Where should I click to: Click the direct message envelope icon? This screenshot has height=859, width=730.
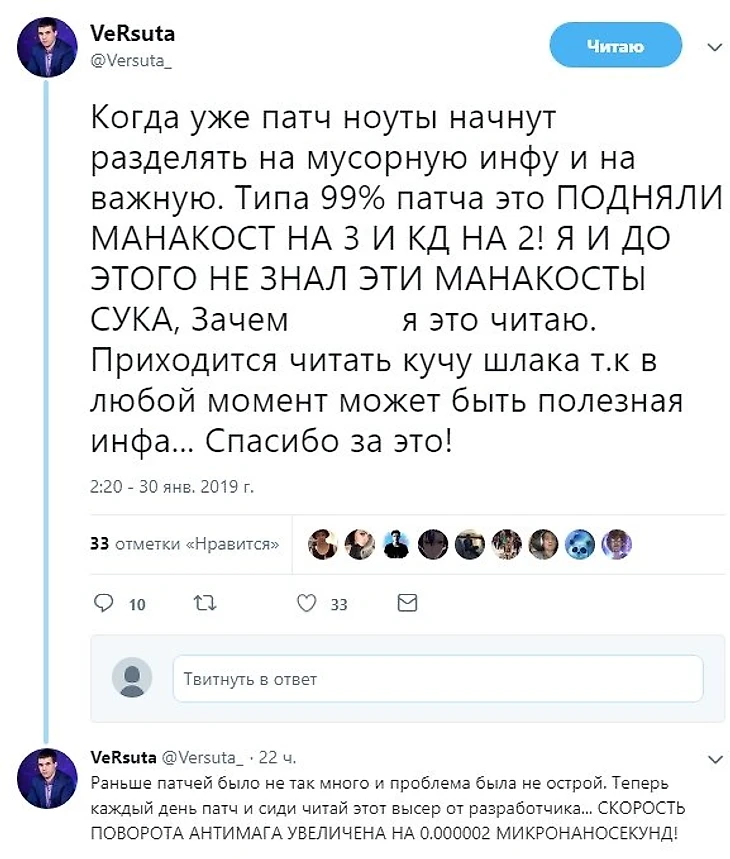(407, 603)
